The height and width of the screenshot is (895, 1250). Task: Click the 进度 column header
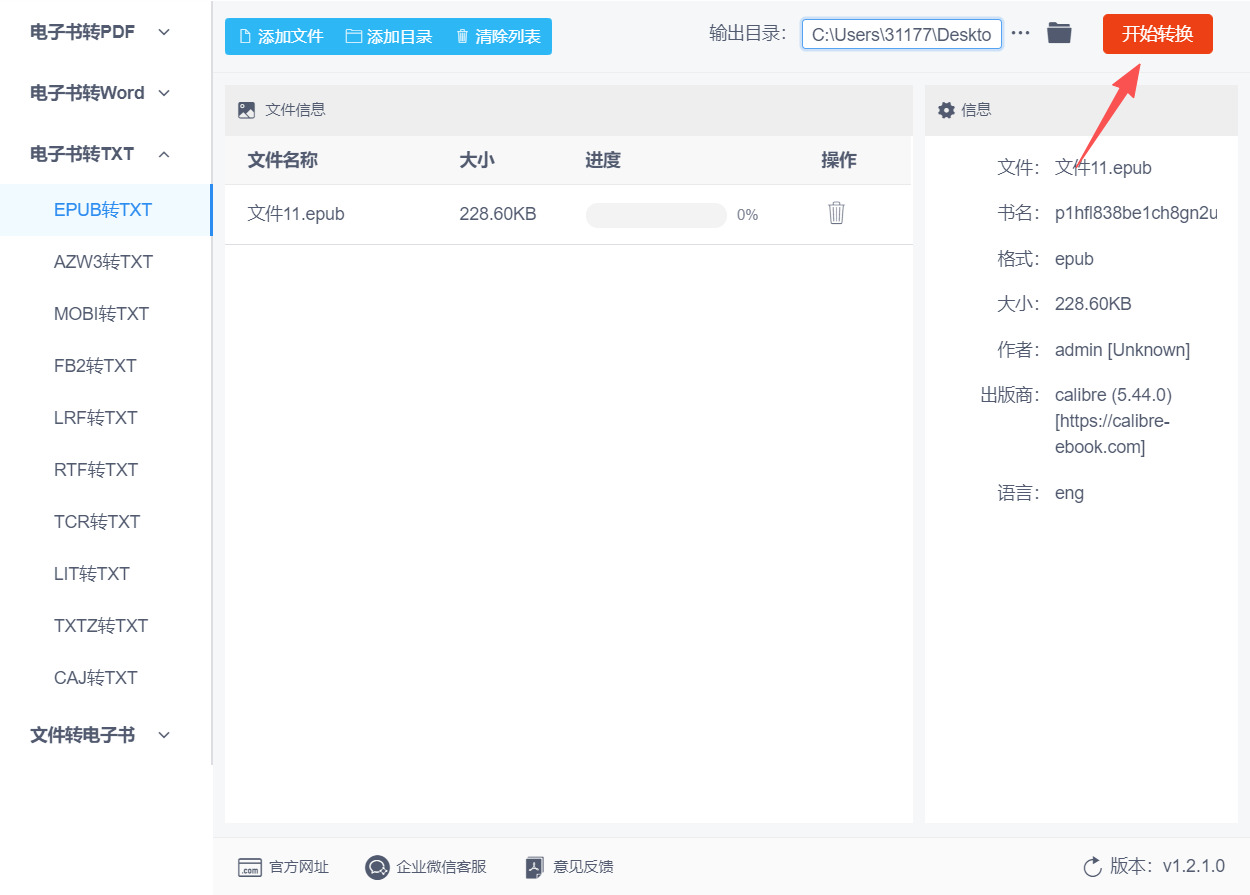603,161
